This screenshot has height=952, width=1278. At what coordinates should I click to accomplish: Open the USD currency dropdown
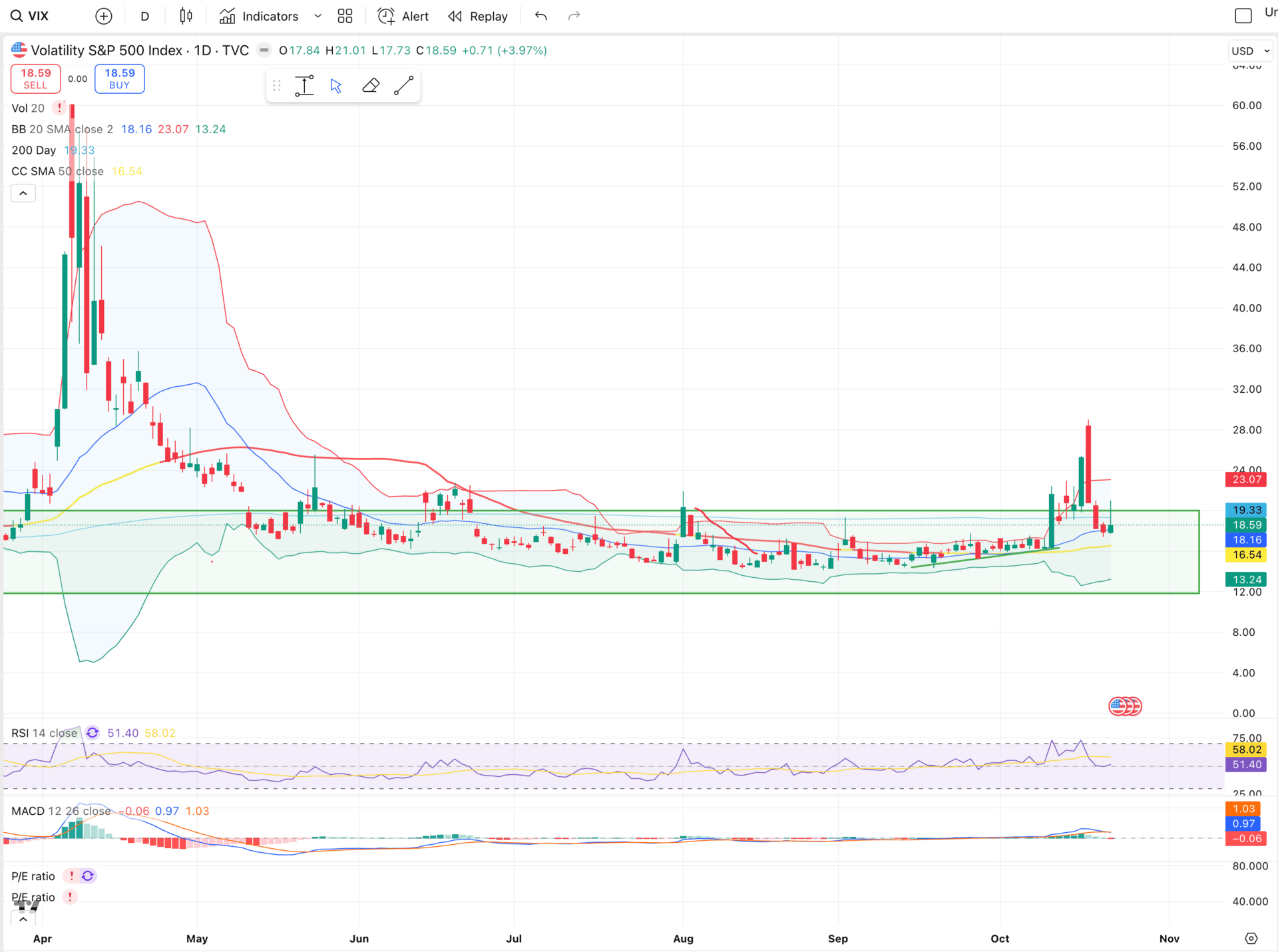tap(1250, 51)
